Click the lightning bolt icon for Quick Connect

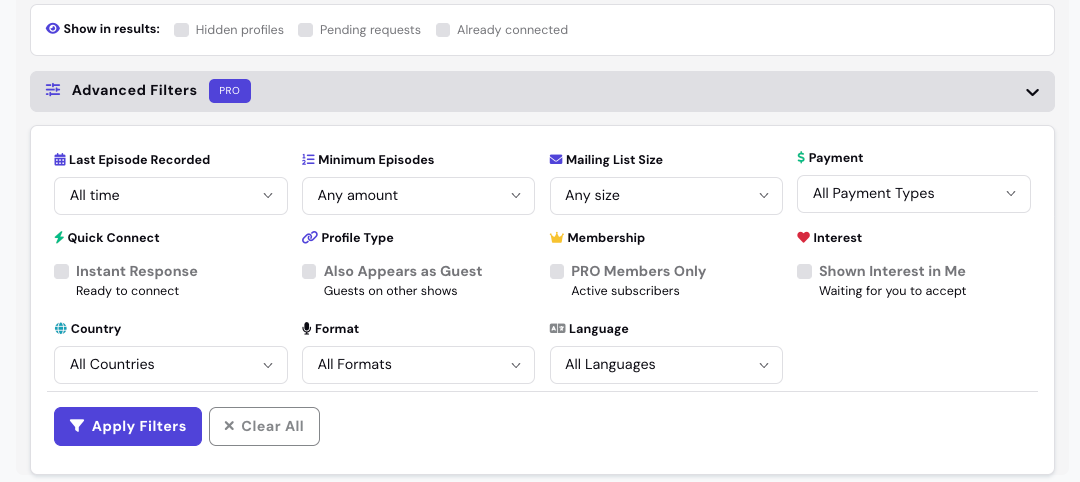coord(59,238)
